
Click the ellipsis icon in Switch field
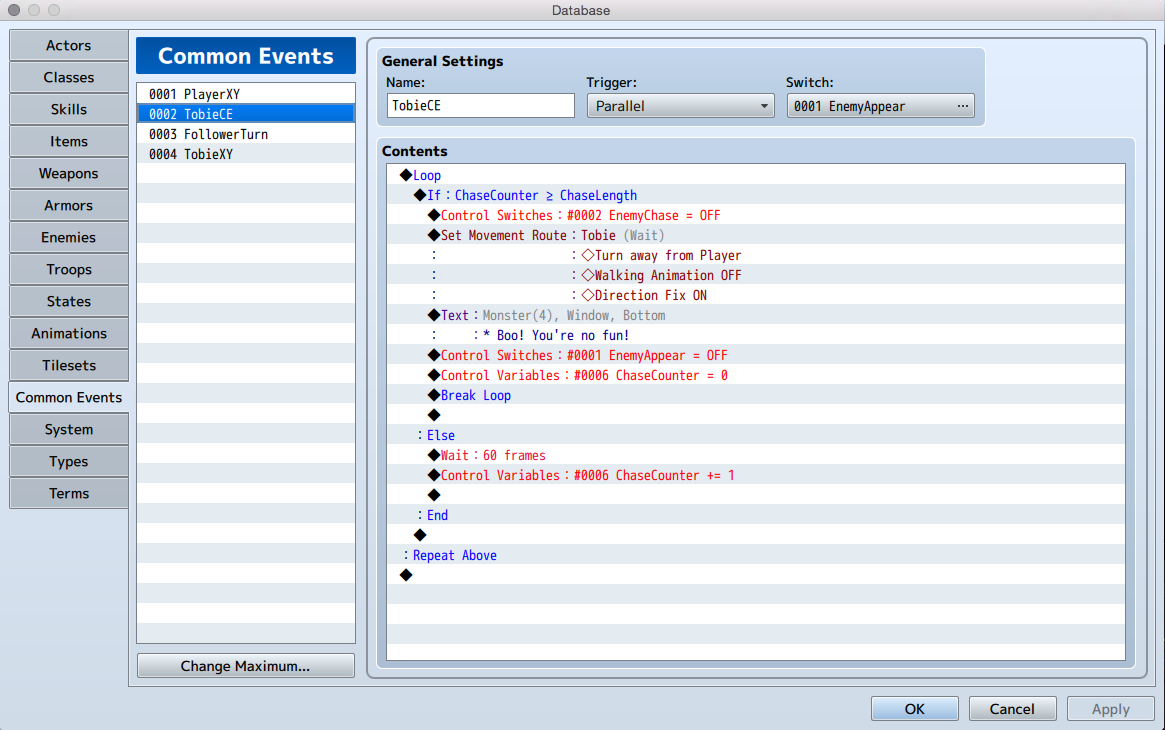click(962, 105)
